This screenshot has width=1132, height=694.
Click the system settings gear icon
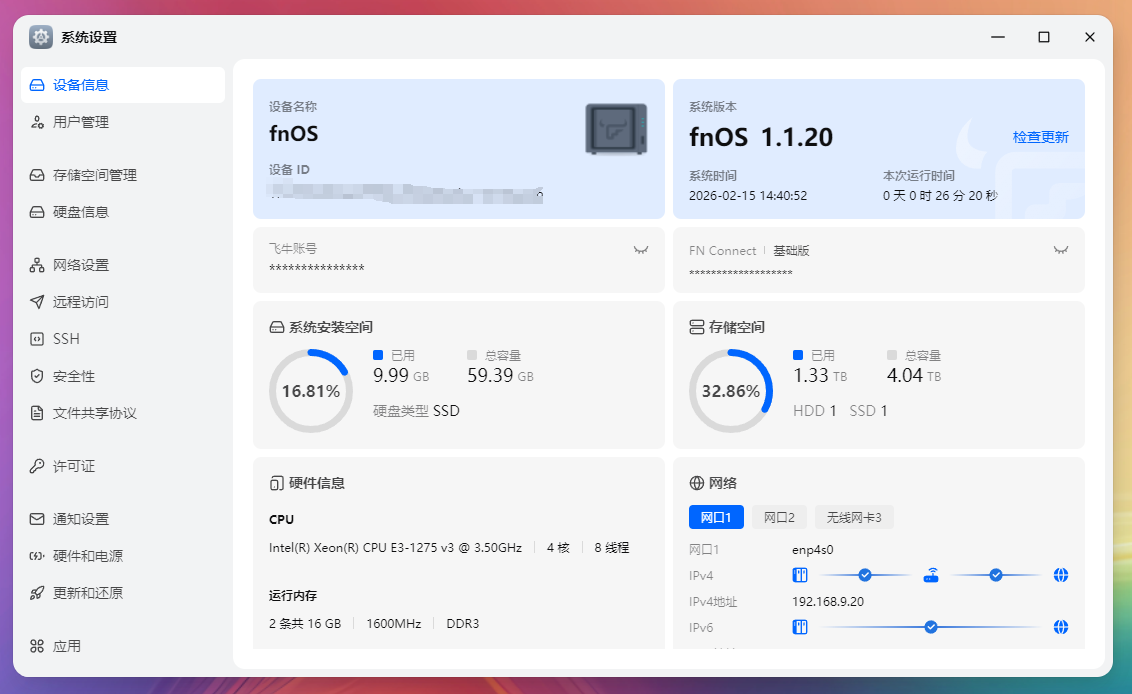(x=41, y=37)
